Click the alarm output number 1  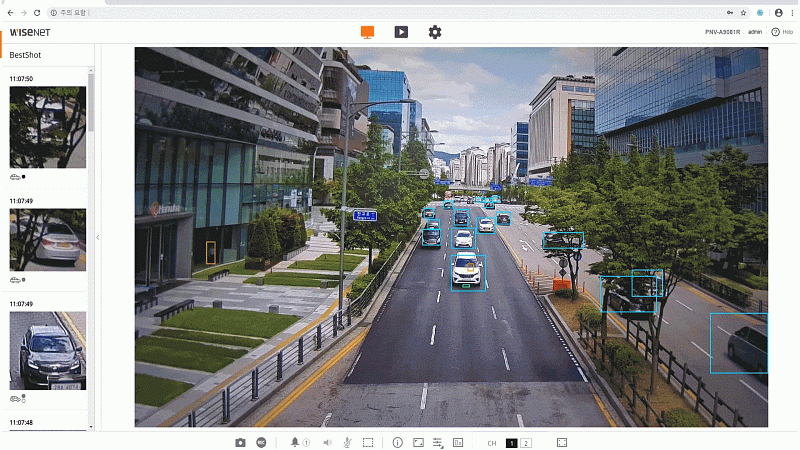point(306,443)
